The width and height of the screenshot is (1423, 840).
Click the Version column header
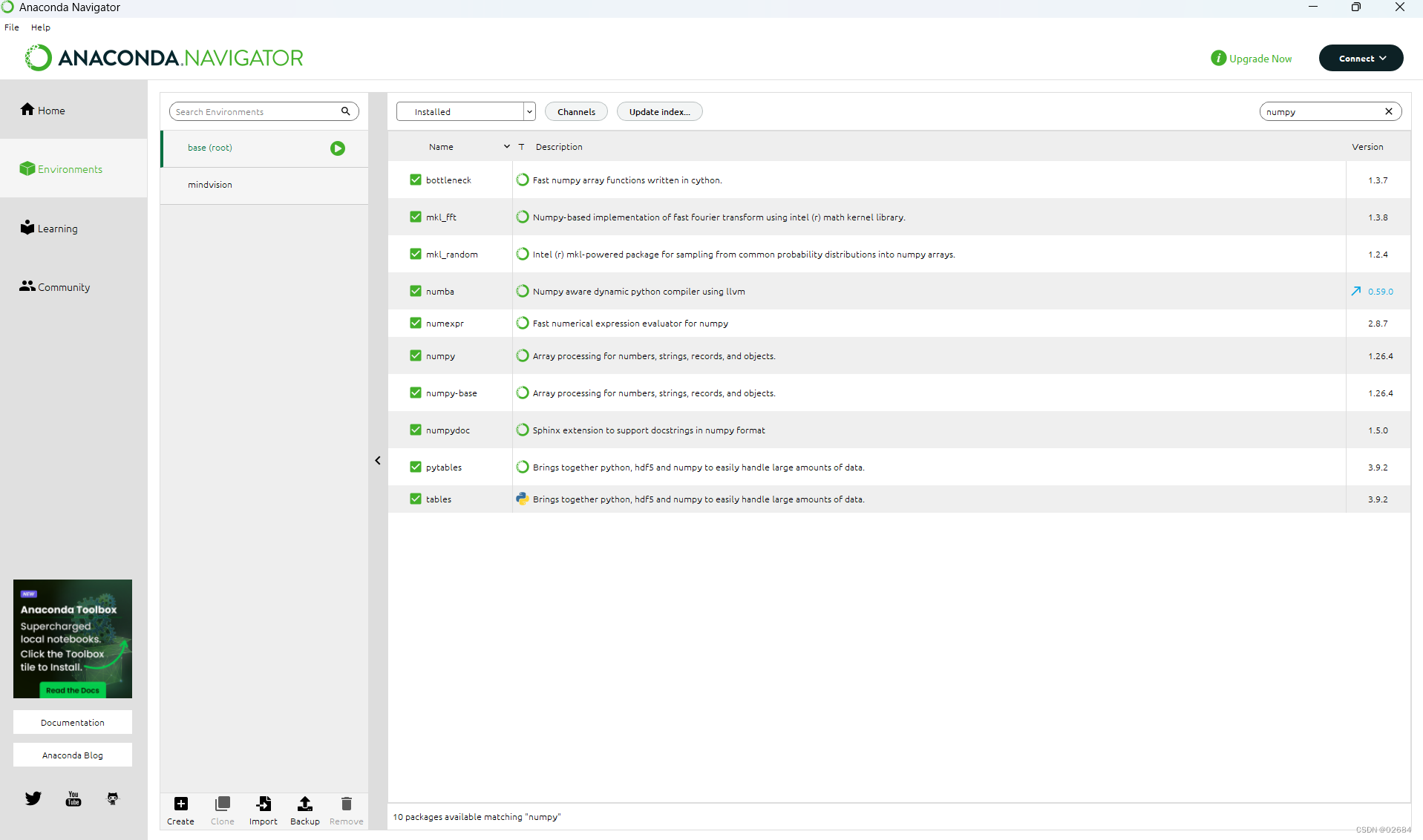(x=1367, y=147)
